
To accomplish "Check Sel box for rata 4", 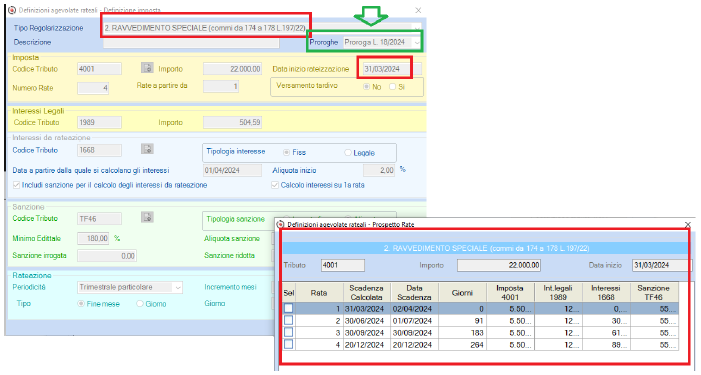I will click(x=289, y=345).
